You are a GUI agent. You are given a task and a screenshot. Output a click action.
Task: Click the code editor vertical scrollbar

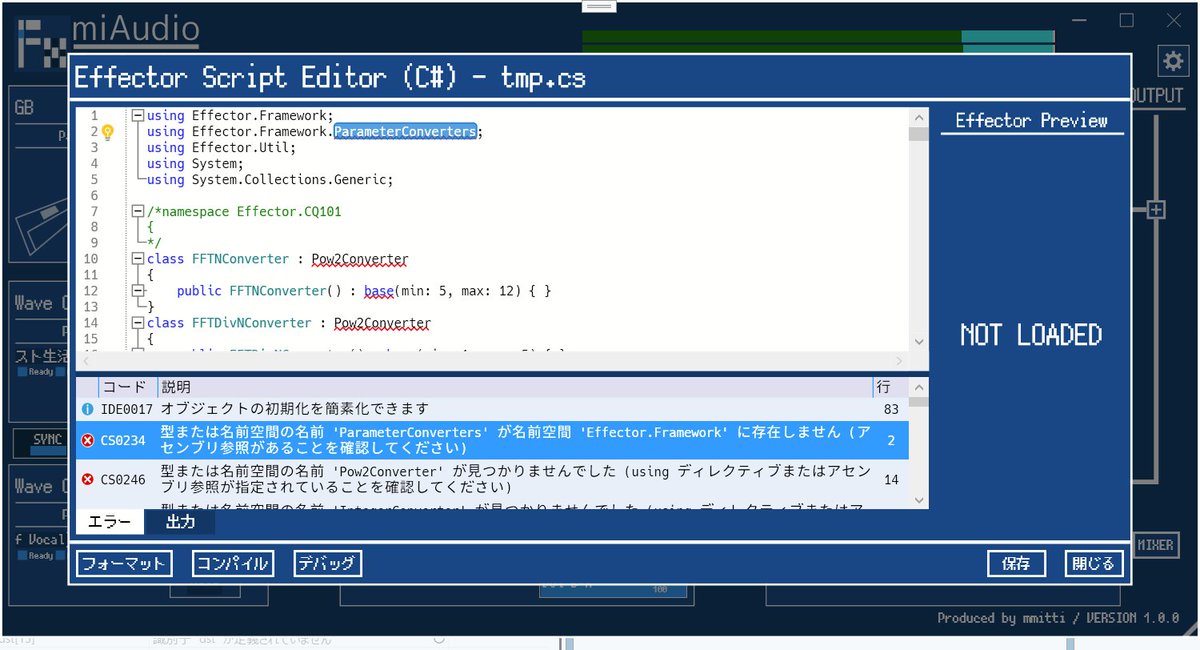[x=918, y=230]
